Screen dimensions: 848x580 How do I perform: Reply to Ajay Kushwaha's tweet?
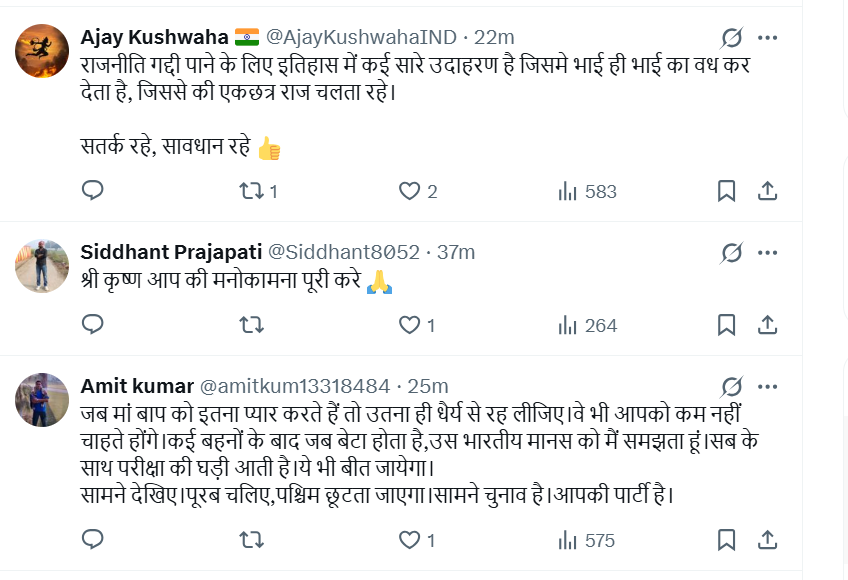click(92, 190)
